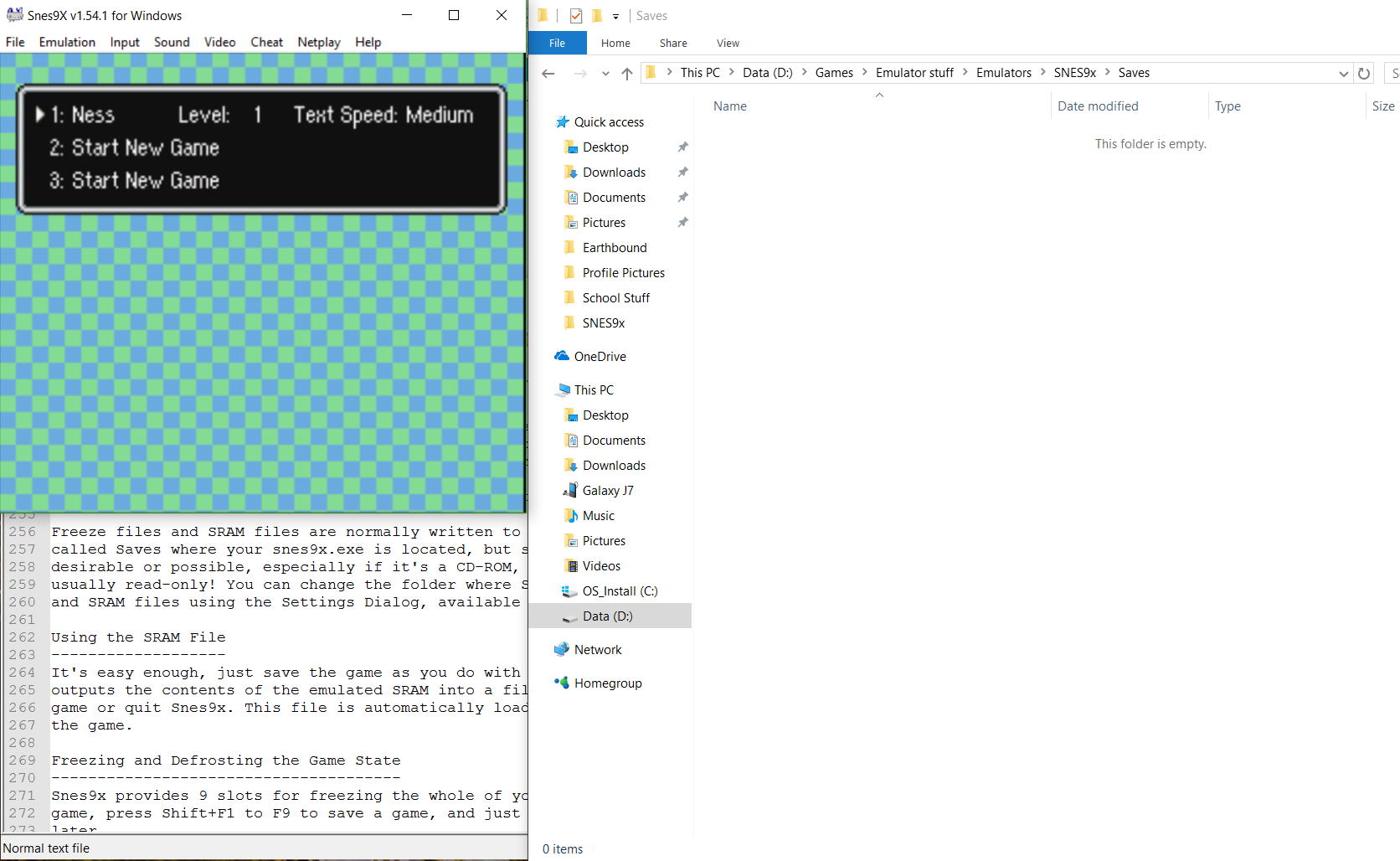Go back with the Explorer back arrow
Screen dimensions: 1400x861
pyautogui.click(x=548, y=73)
